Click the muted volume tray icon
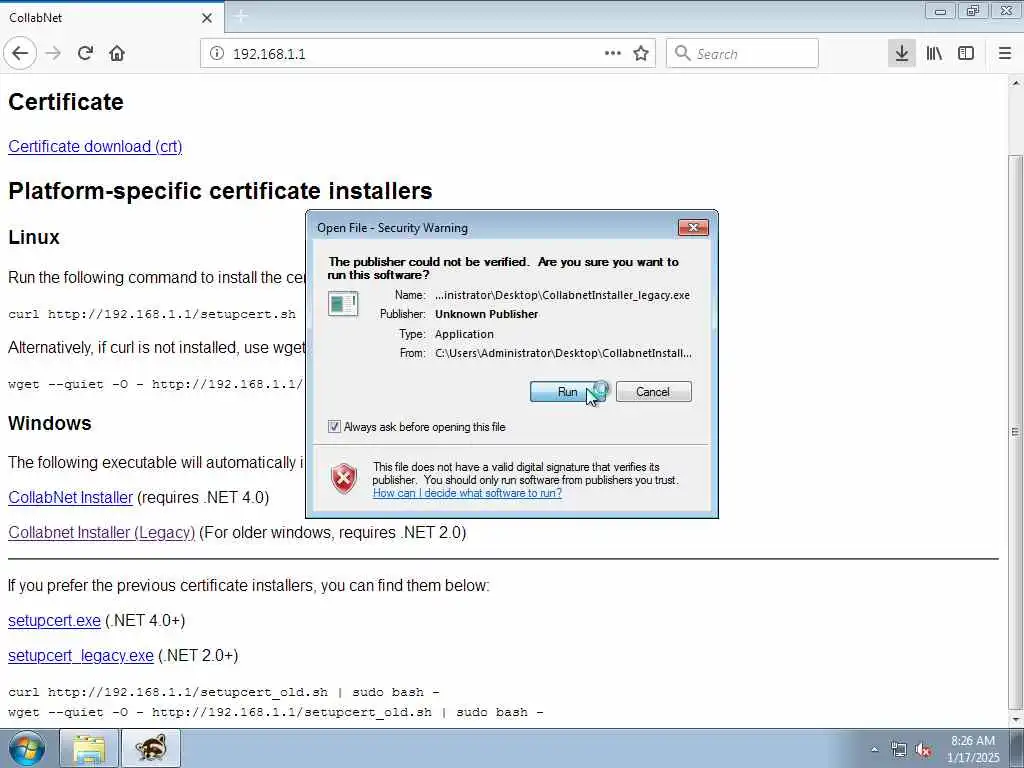This screenshot has height=768, width=1024. pos(923,750)
